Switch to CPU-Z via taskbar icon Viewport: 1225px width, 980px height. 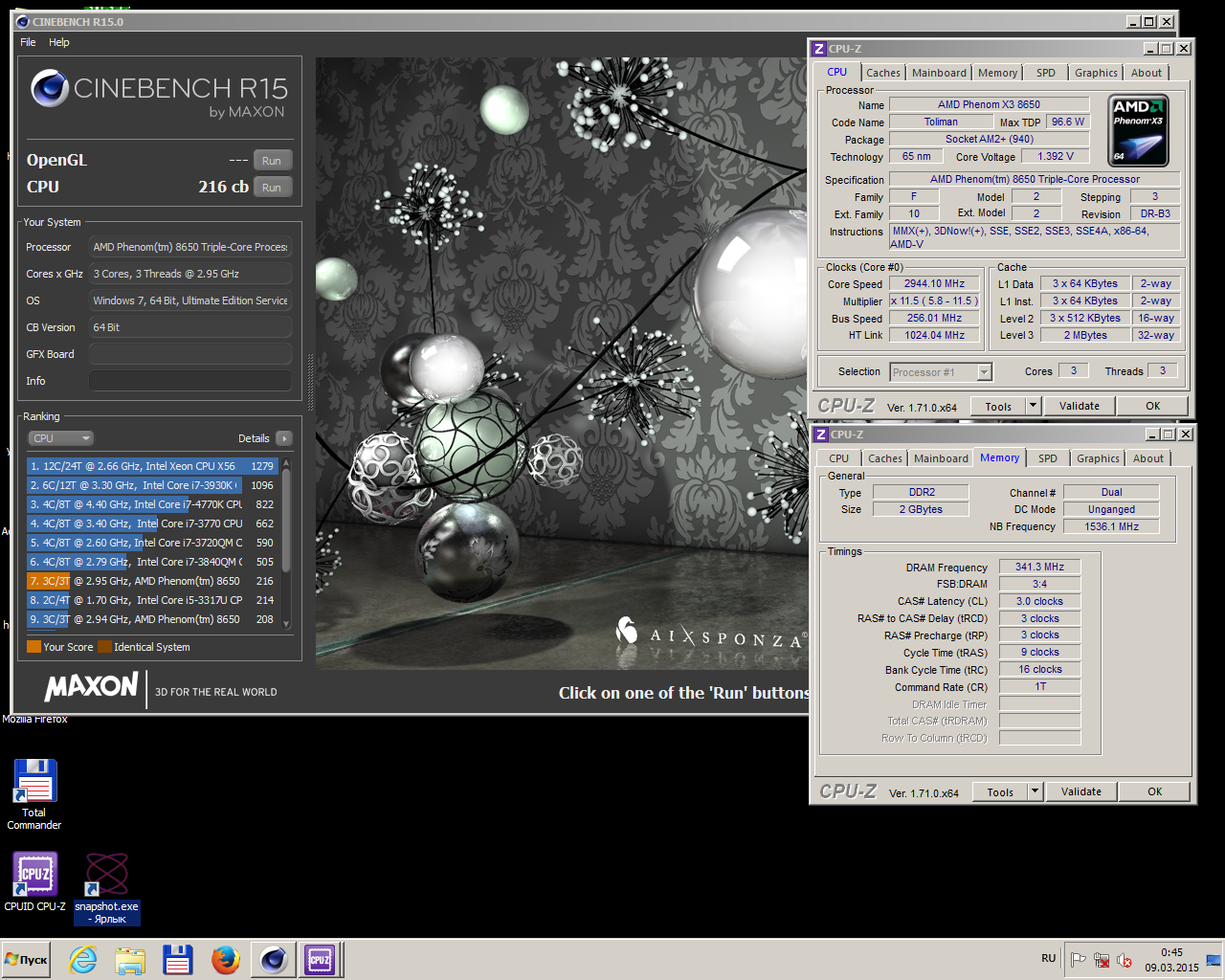(x=320, y=960)
